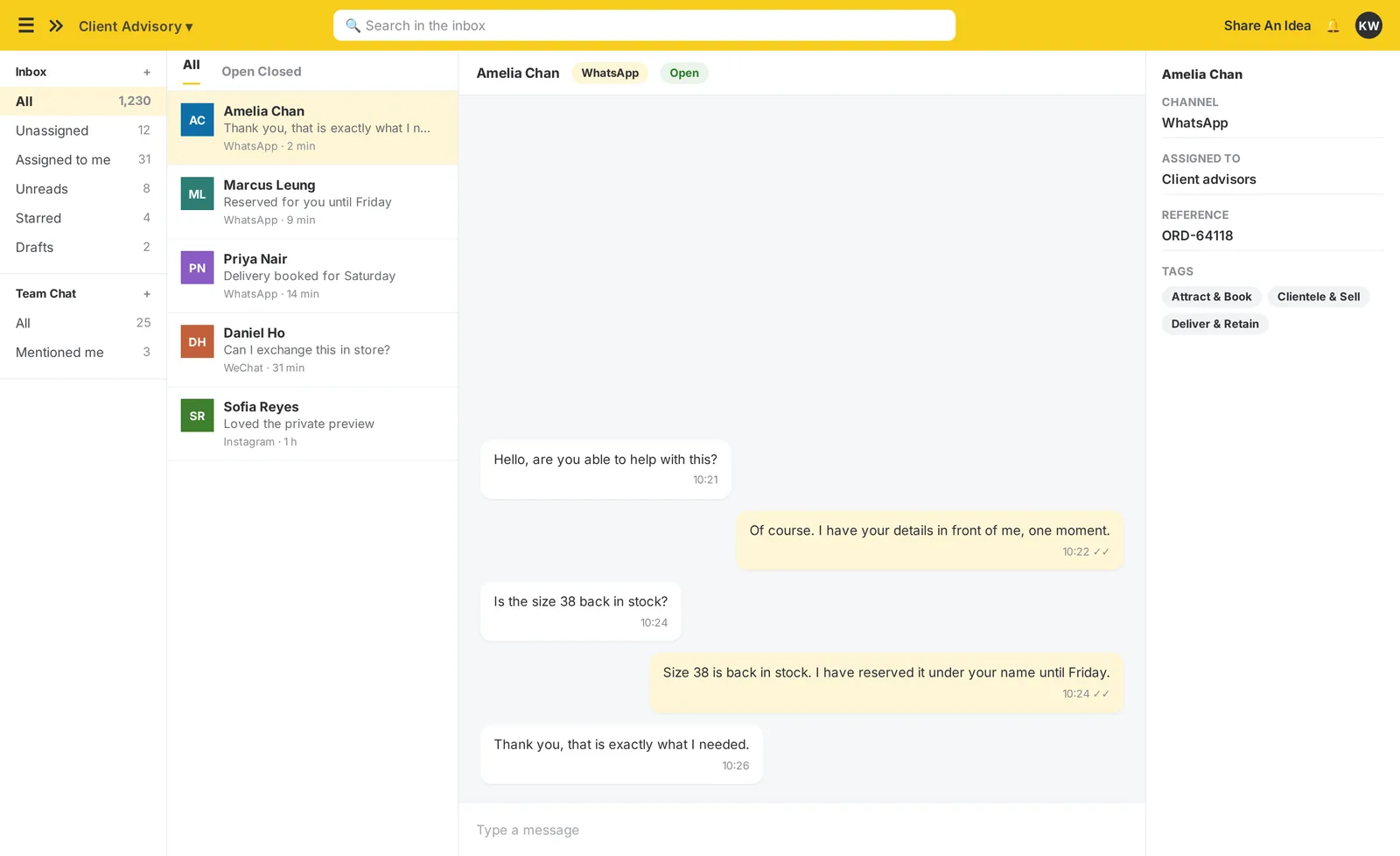
Task: Click the Deliver & Retain tag
Action: click(x=1214, y=324)
